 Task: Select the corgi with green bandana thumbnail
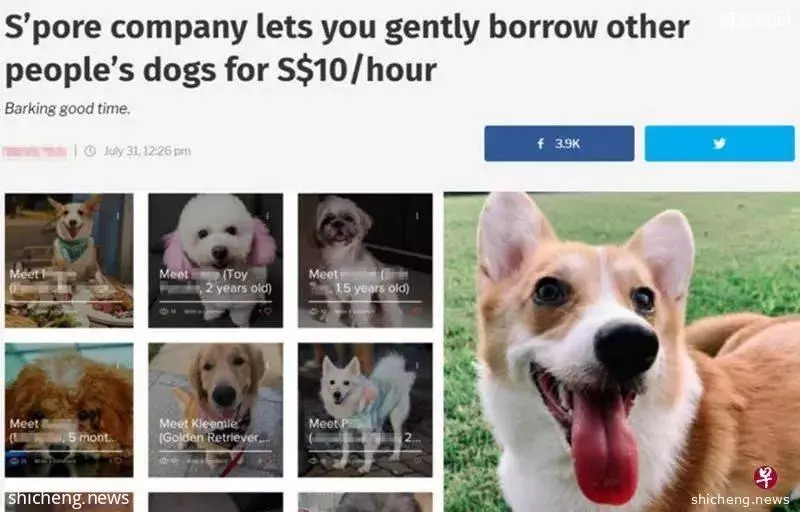click(69, 260)
